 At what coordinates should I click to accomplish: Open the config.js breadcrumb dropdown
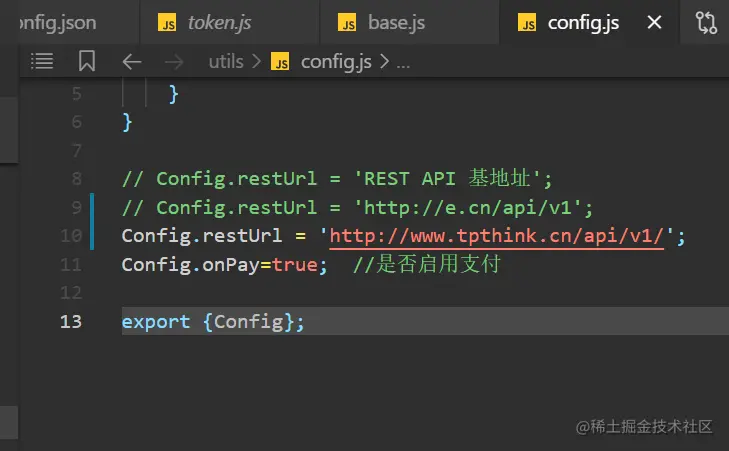click(x=336, y=61)
